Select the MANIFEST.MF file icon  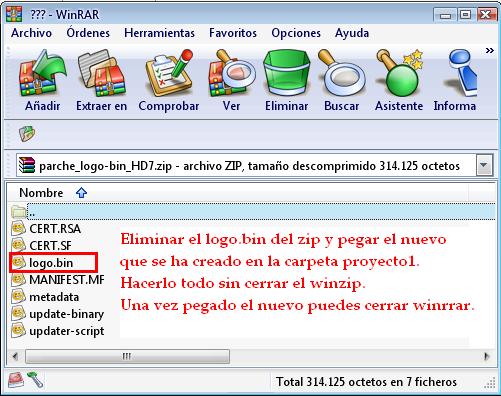19,280
